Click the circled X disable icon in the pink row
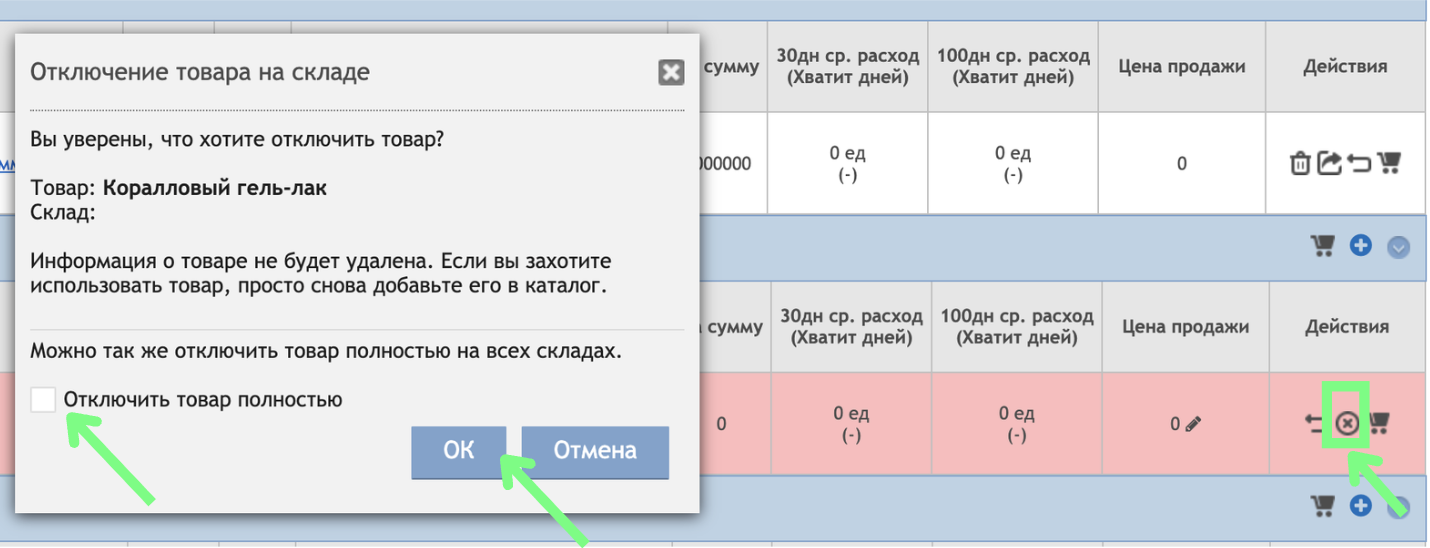The image size is (1430, 548). pos(1347,424)
